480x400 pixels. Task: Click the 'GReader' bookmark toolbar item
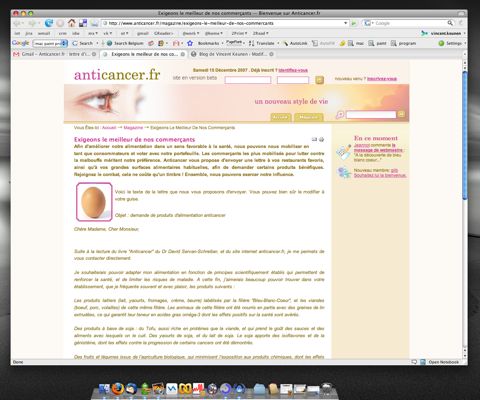[x=164, y=33]
